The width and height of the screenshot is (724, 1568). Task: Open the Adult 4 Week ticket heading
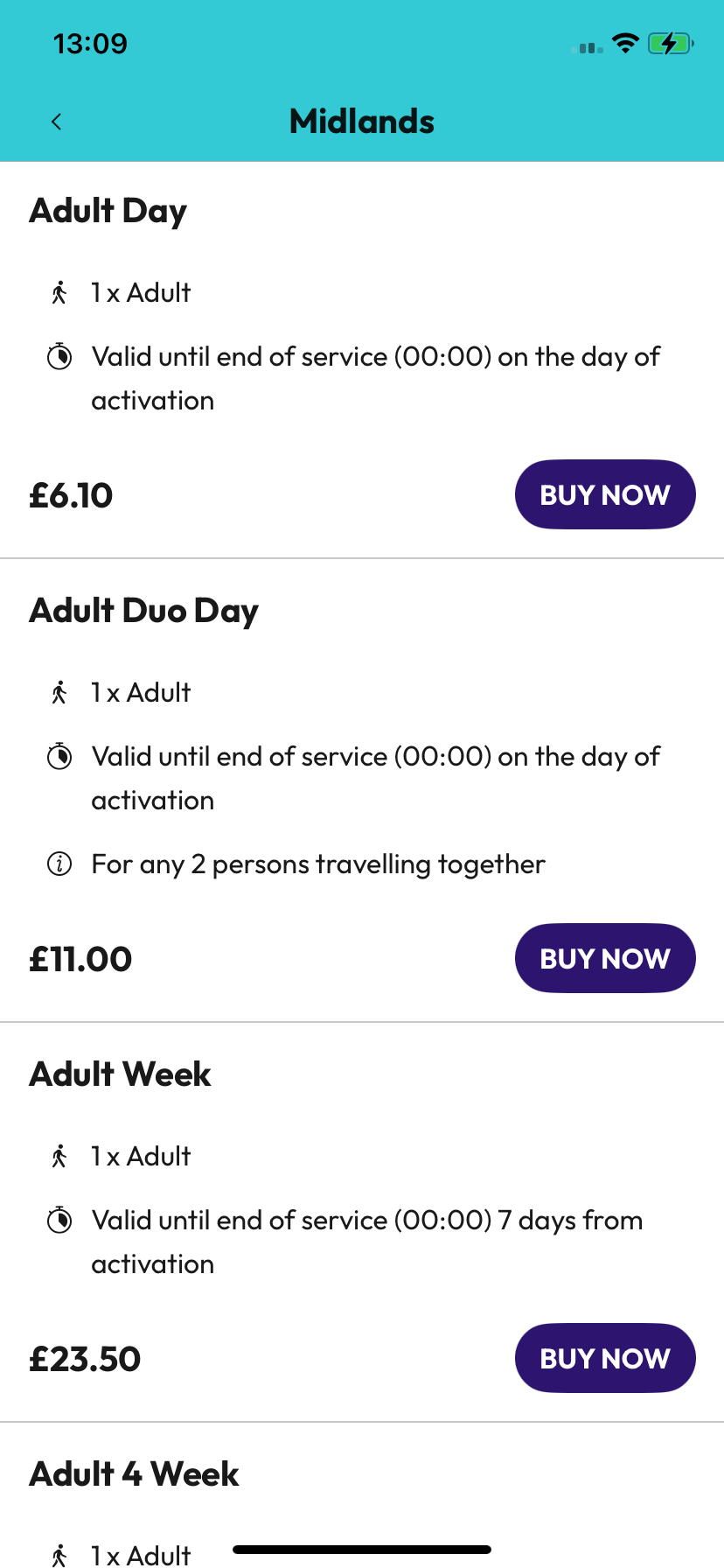(135, 1474)
